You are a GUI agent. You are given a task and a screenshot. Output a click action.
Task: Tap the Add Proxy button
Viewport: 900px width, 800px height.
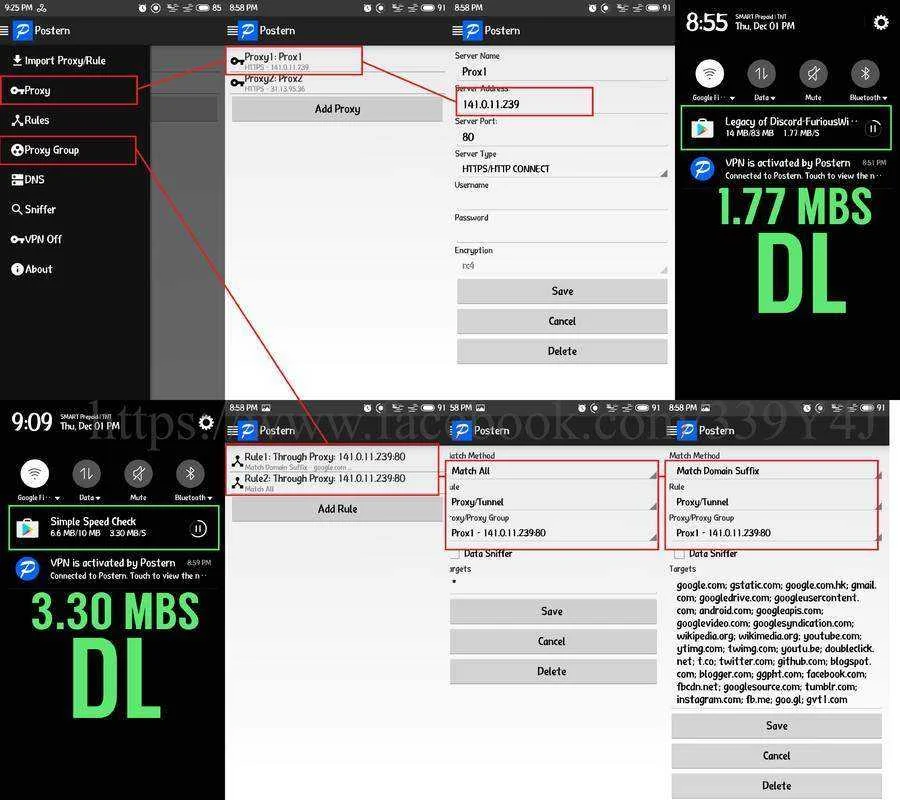(337, 108)
